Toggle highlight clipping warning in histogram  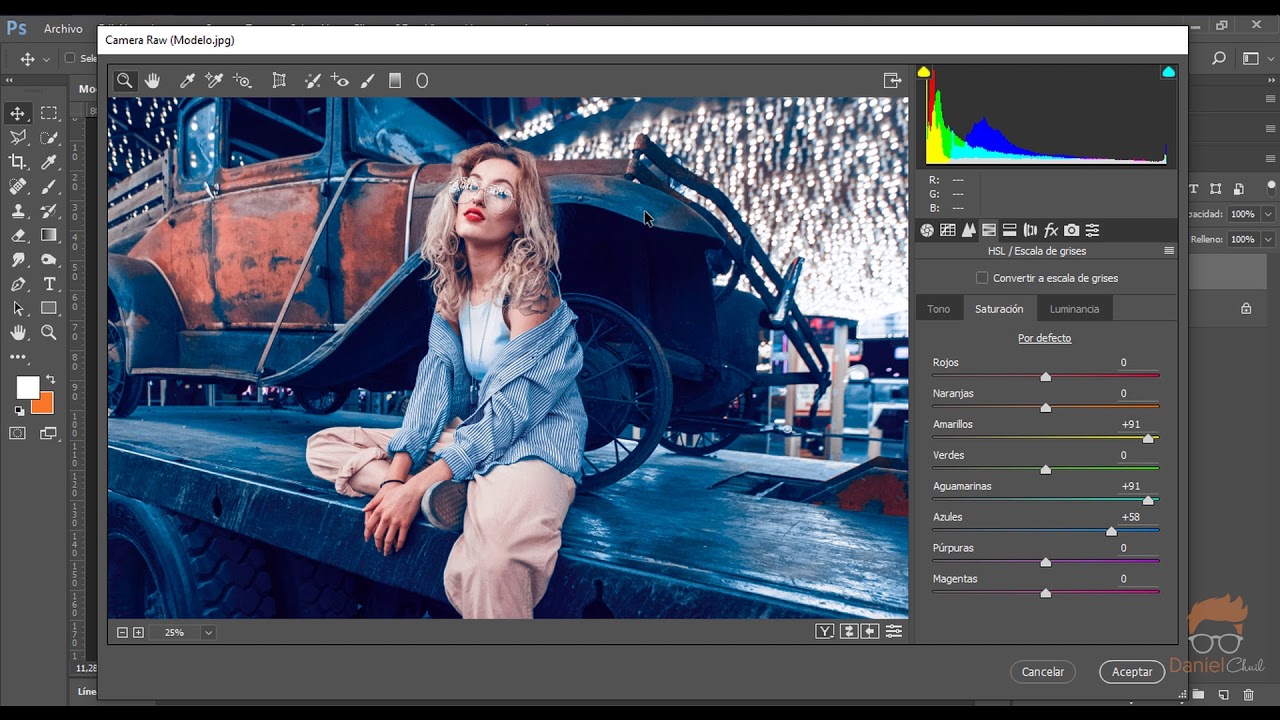pyautogui.click(x=1168, y=72)
